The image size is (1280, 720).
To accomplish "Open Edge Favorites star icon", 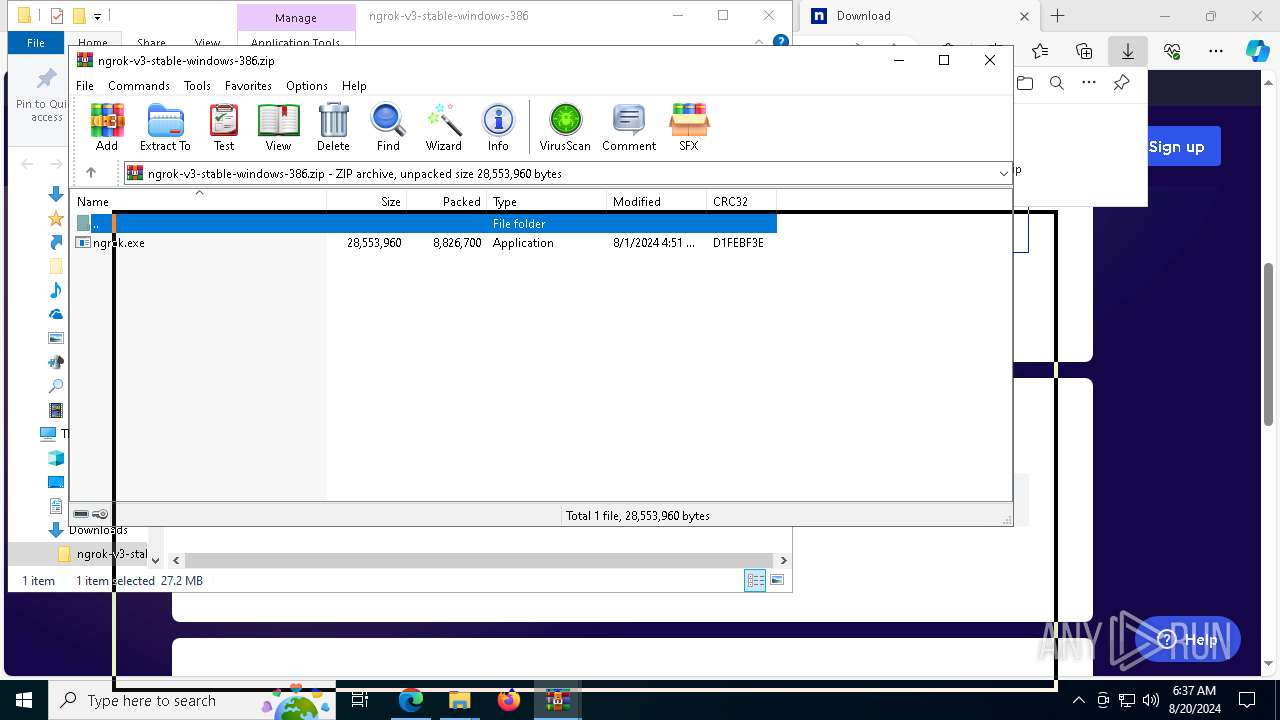I will click(x=1040, y=51).
